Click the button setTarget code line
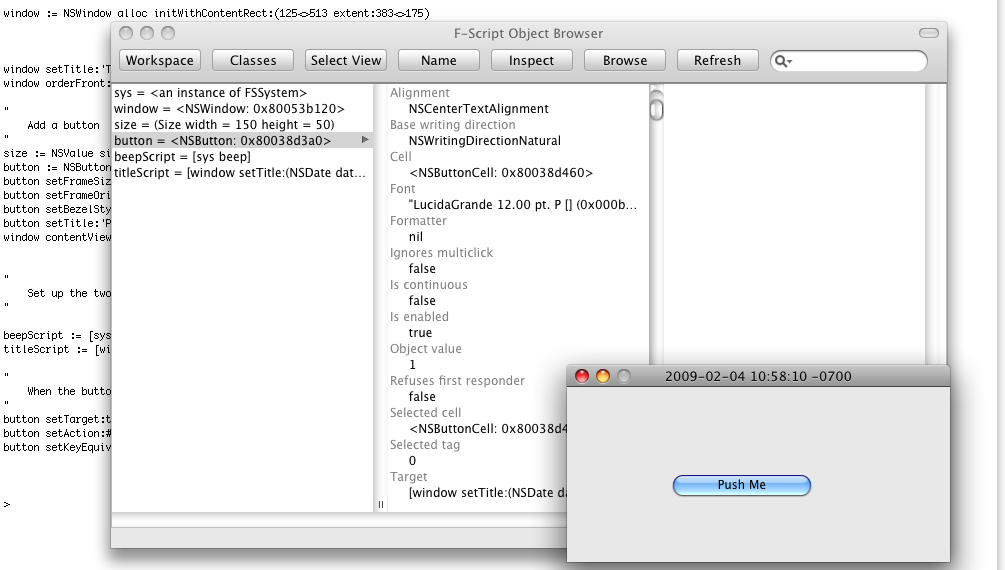Image resolution: width=1005 pixels, height=570 pixels. pyautogui.click(x=56, y=419)
